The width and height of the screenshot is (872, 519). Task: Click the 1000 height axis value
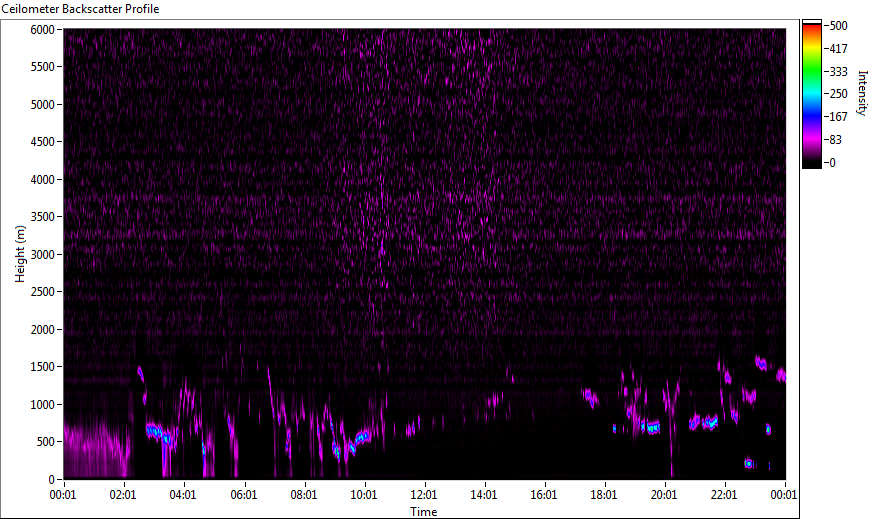coord(43,405)
